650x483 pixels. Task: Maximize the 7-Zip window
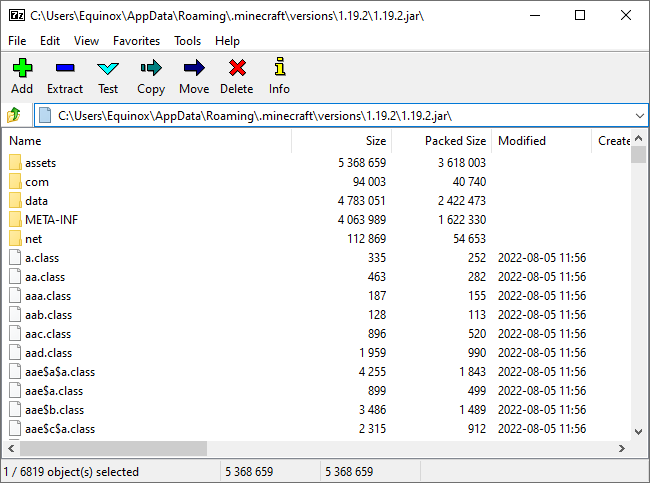(x=580, y=16)
